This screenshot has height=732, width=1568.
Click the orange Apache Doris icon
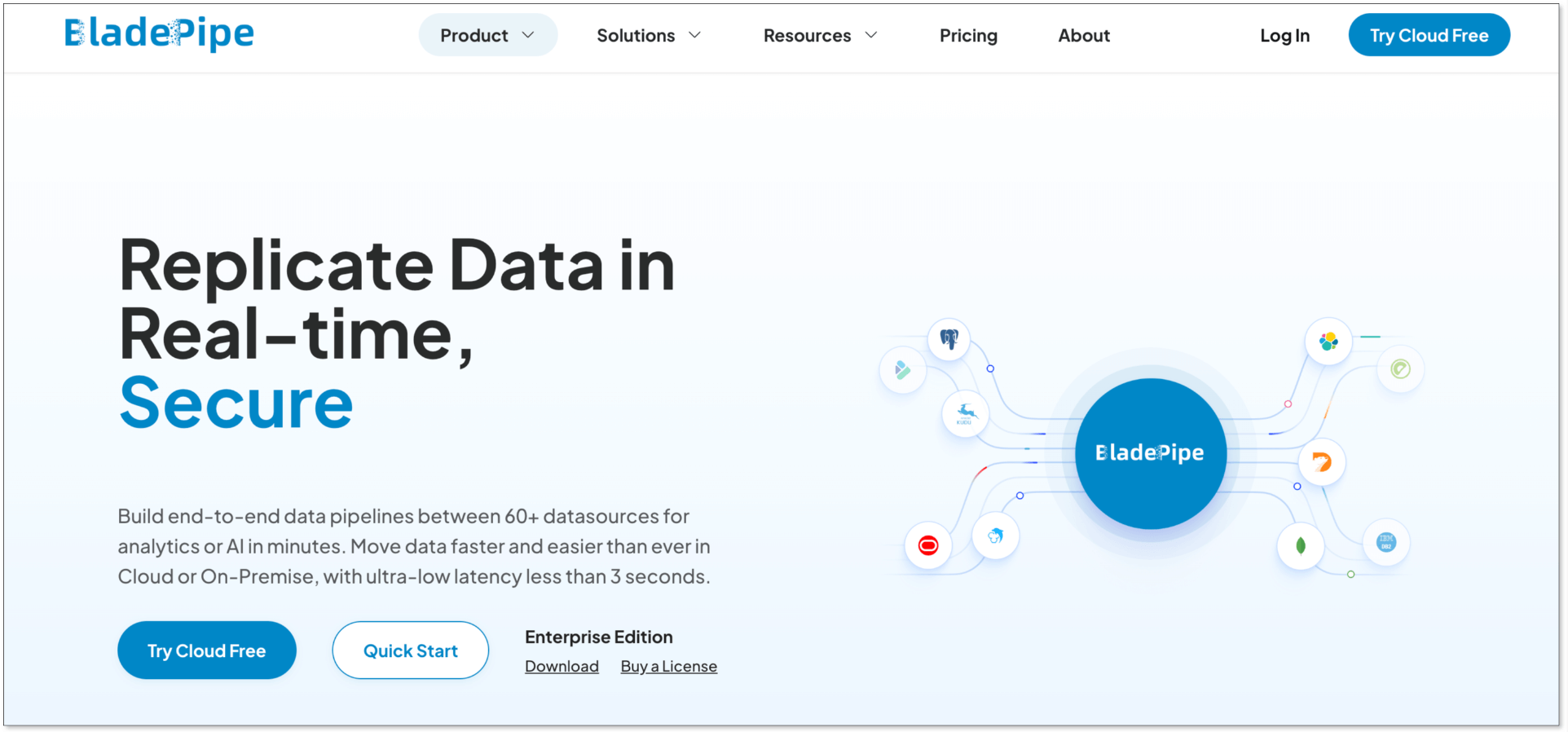tap(1321, 462)
